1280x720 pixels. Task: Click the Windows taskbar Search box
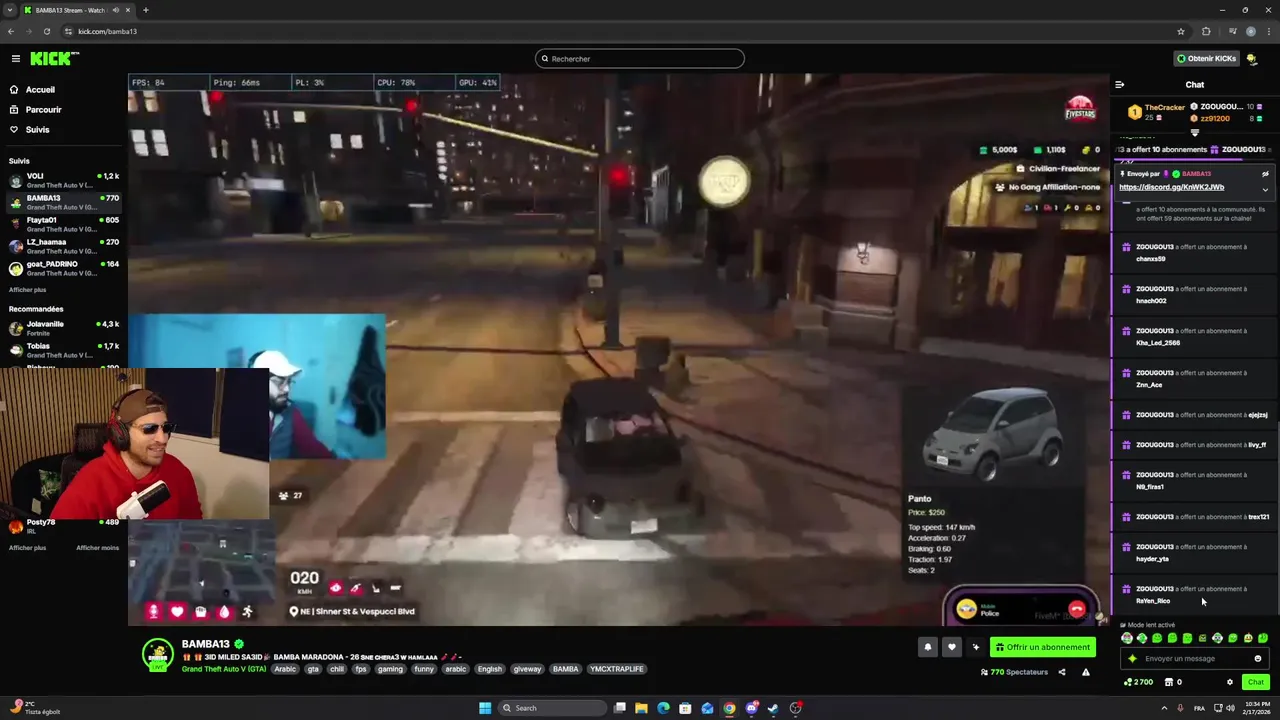[x=552, y=708]
